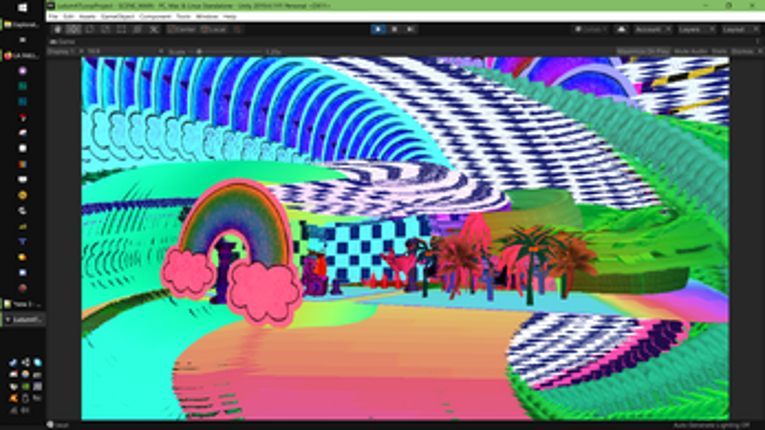Open the Tools menu

pyautogui.click(x=183, y=17)
